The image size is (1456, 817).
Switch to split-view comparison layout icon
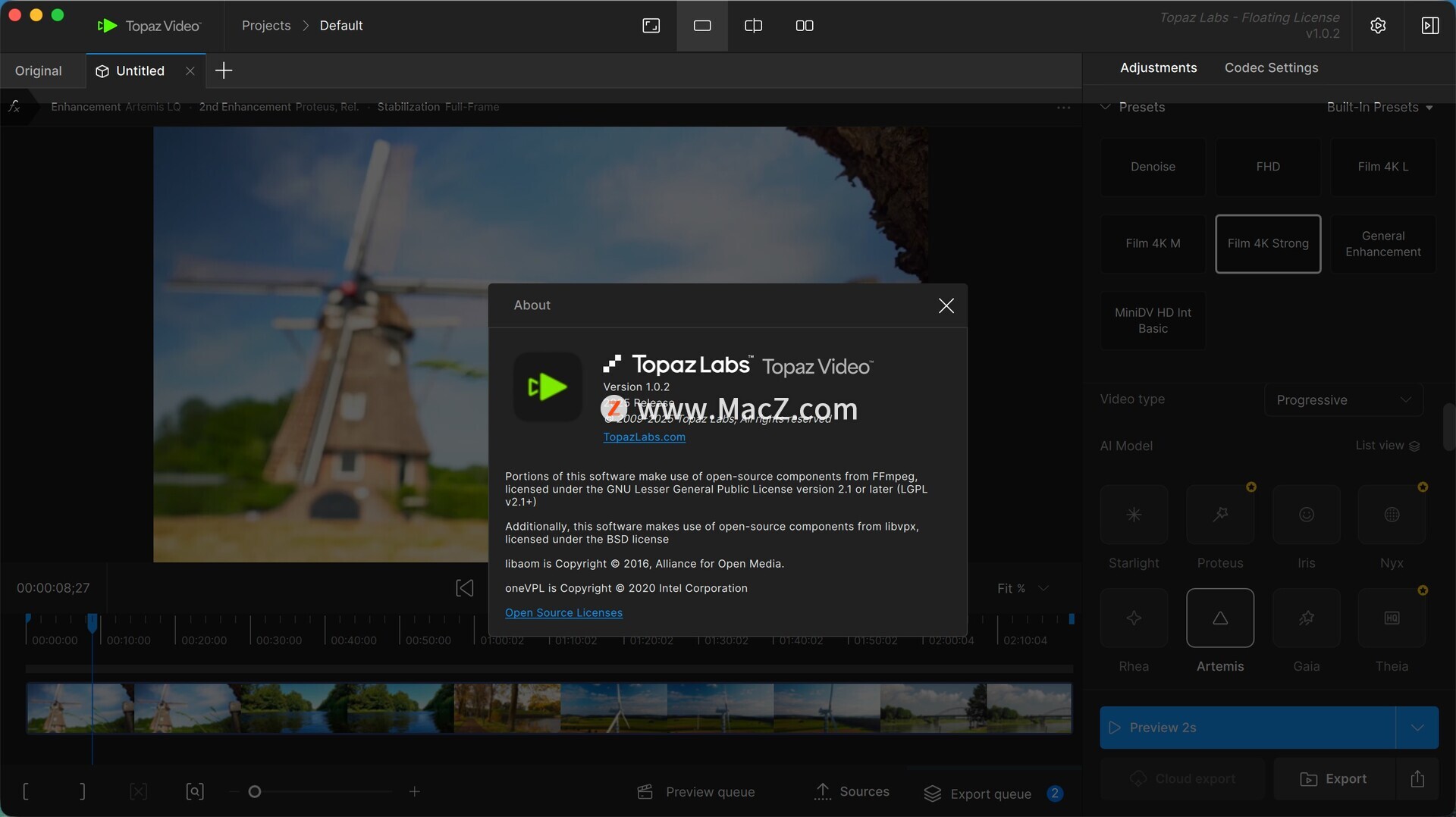coord(753,26)
